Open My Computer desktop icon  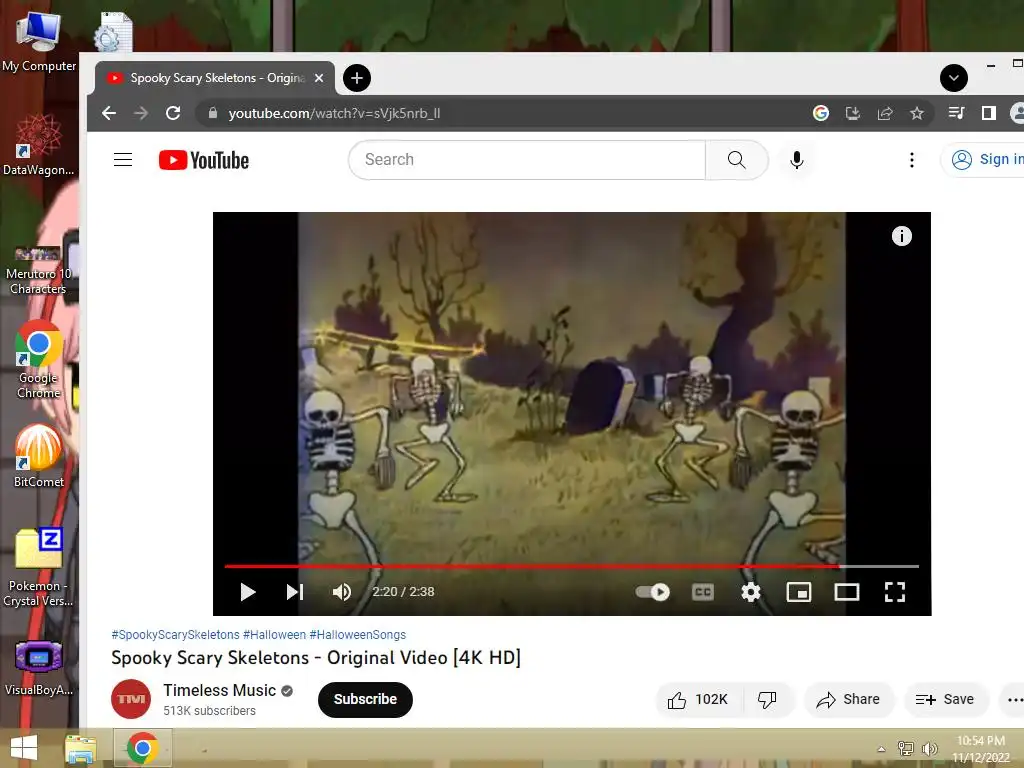39,41
